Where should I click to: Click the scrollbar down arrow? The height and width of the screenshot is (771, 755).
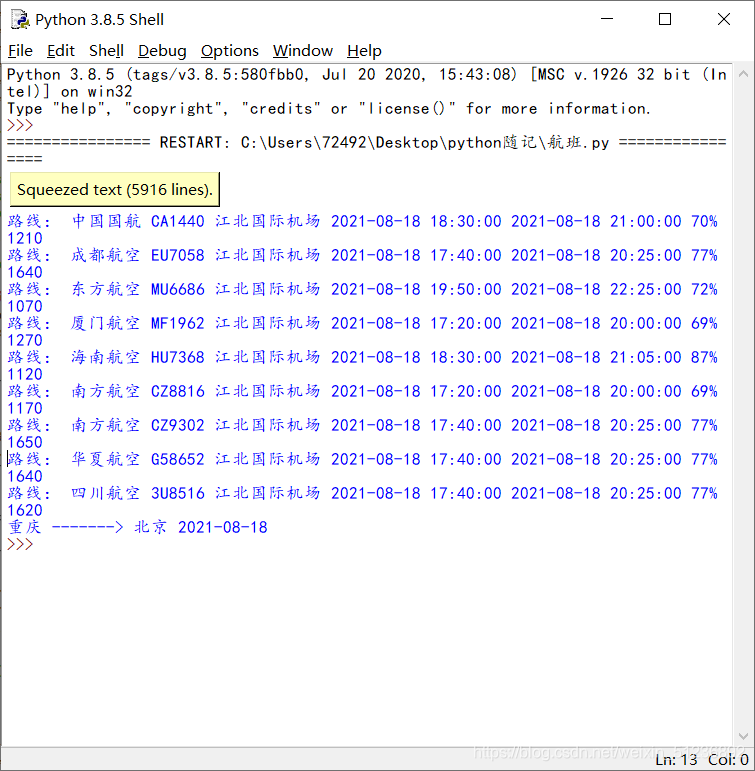[744, 736]
